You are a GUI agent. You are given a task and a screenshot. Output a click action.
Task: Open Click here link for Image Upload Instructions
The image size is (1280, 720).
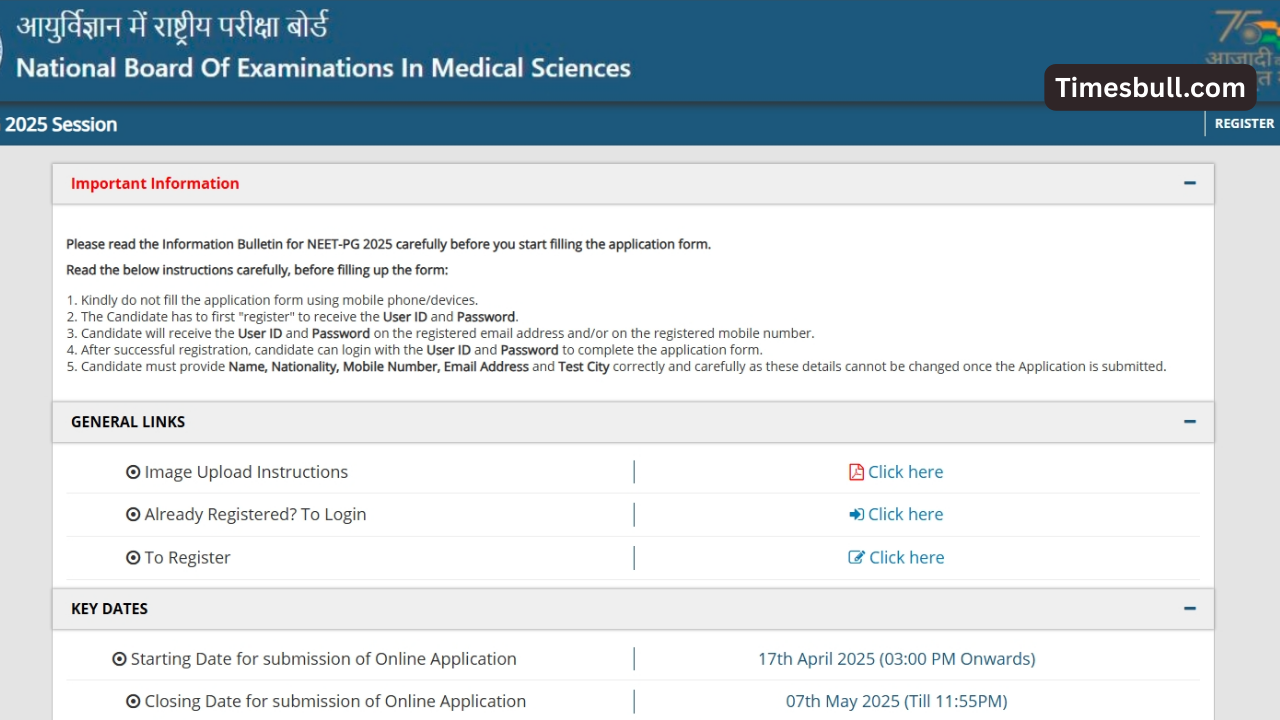point(905,472)
